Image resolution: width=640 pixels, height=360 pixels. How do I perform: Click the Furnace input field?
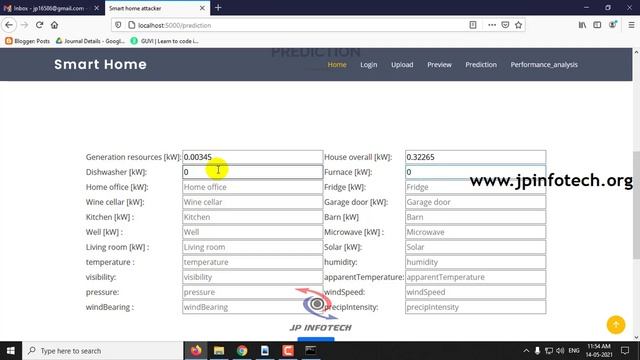(x=475, y=172)
